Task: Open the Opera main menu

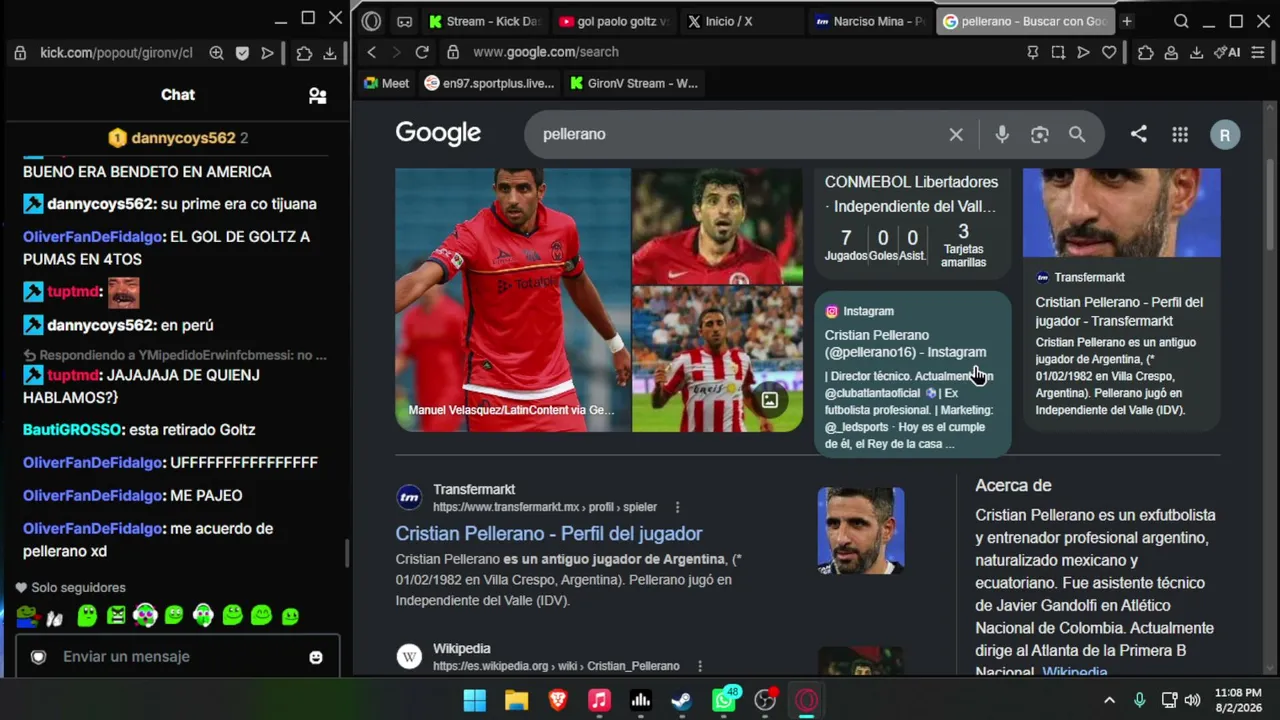Action: click(x=371, y=21)
